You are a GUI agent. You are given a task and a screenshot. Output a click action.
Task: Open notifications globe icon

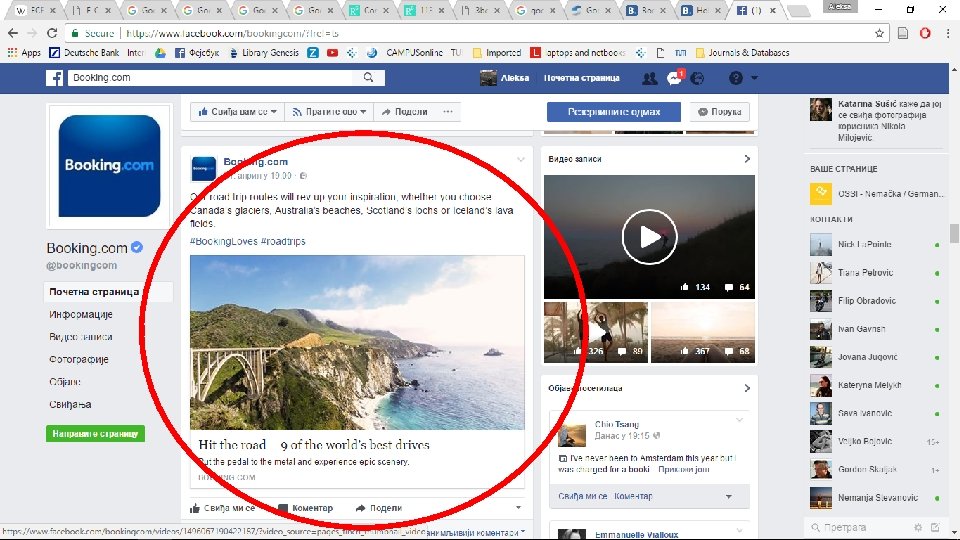697,78
